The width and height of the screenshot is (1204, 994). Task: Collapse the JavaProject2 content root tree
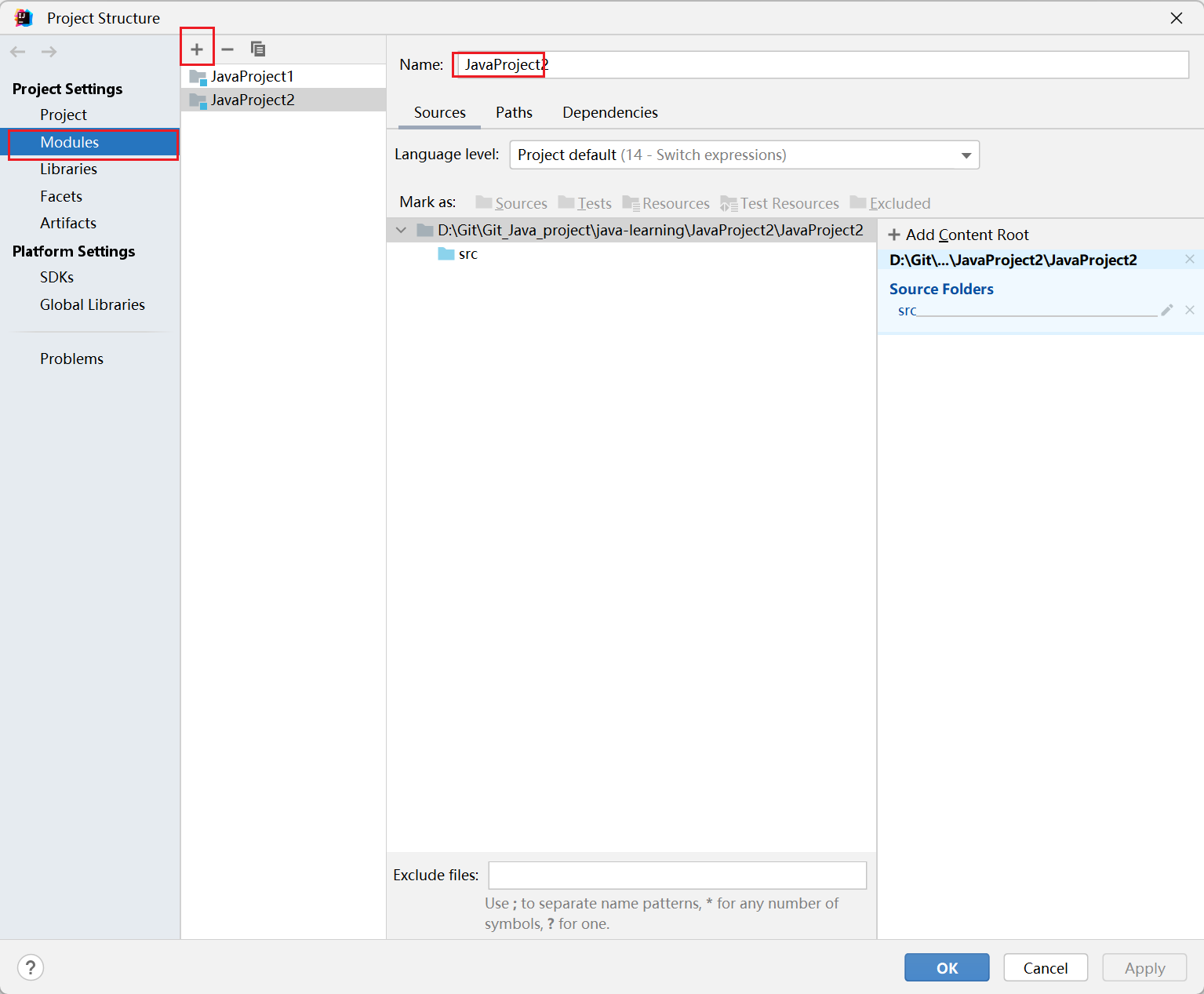(x=402, y=230)
